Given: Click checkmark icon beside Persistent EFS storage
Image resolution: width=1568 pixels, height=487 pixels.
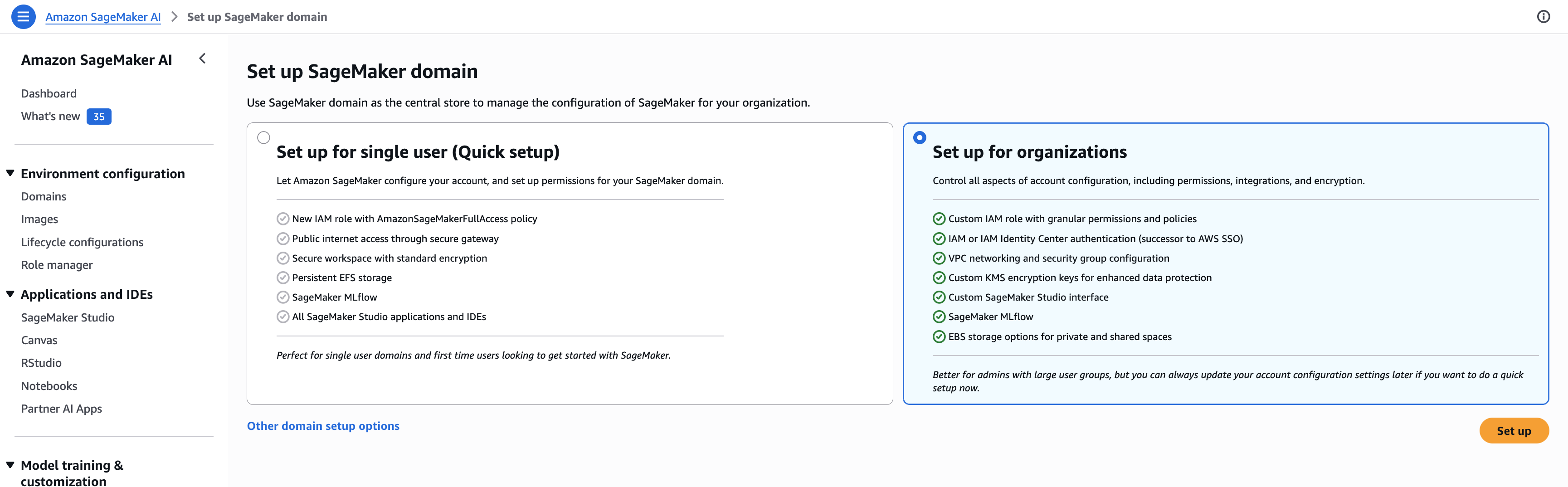Looking at the screenshot, I should click(282, 278).
